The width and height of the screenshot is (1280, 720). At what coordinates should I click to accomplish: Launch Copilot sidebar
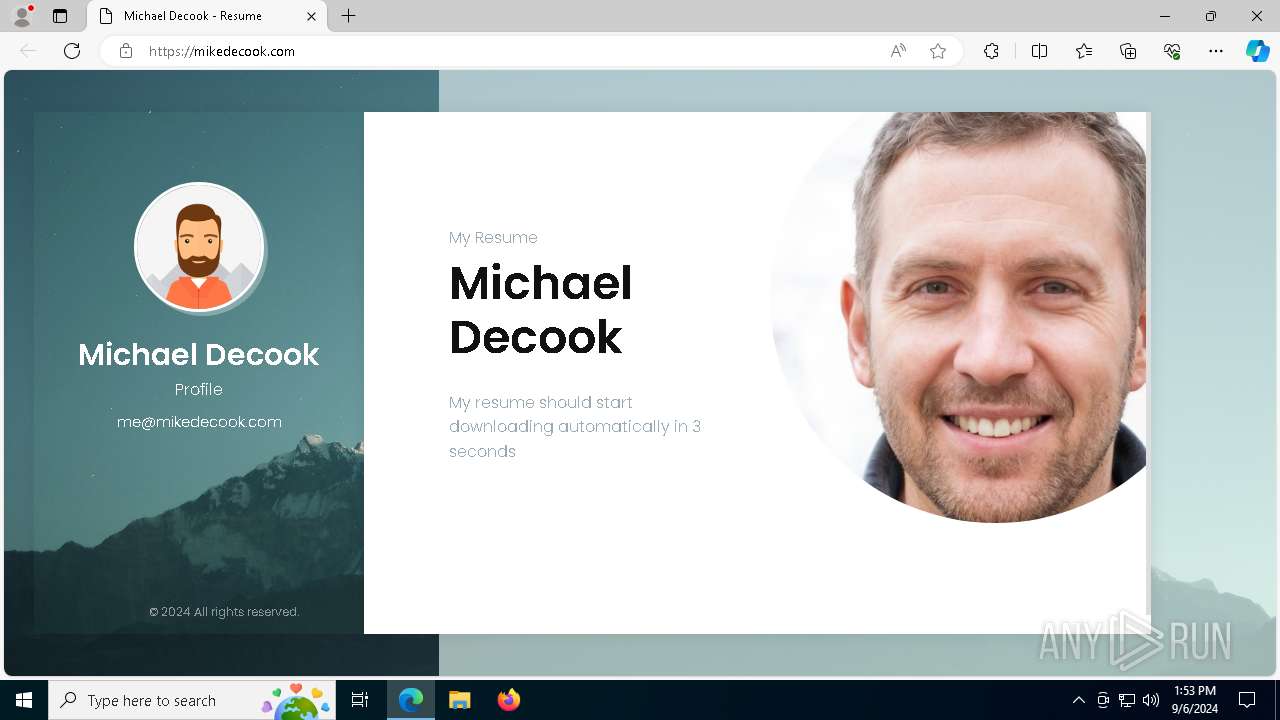[1257, 51]
